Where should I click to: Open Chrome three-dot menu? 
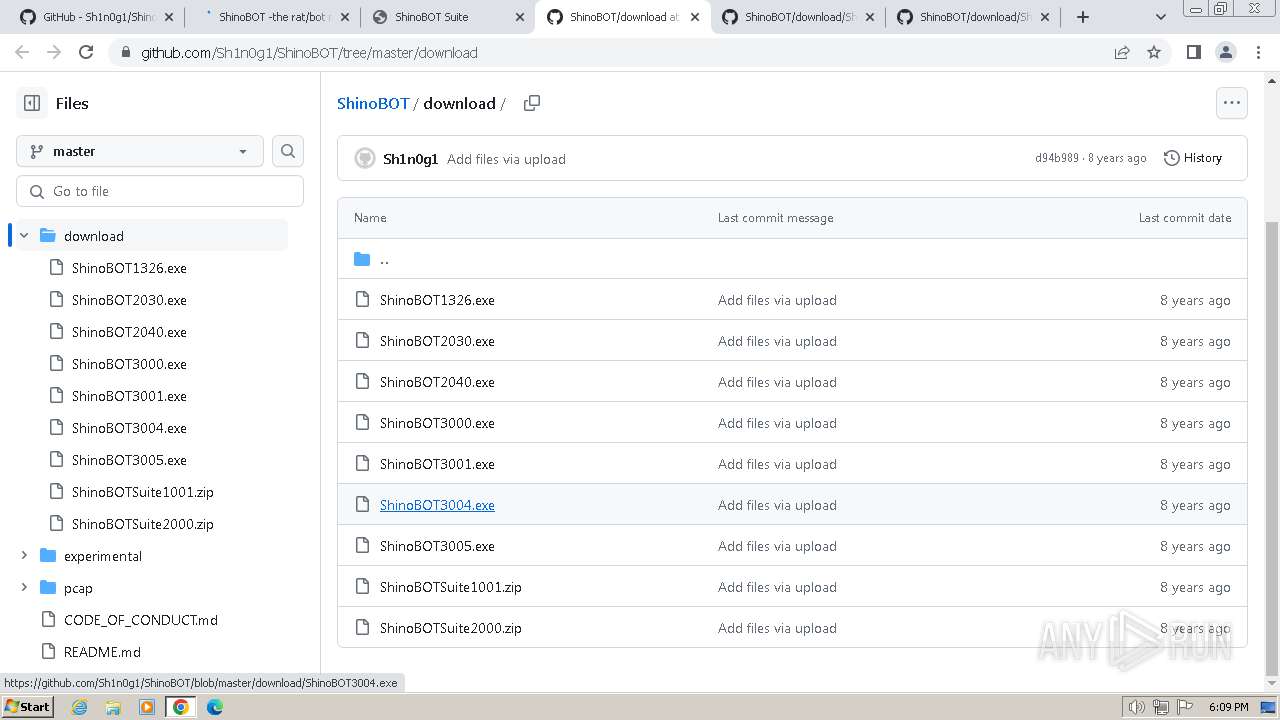click(1258, 52)
